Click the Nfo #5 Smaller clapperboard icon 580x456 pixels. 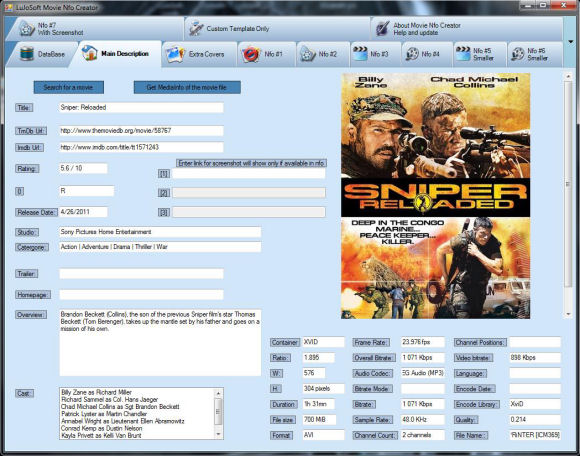click(463, 54)
